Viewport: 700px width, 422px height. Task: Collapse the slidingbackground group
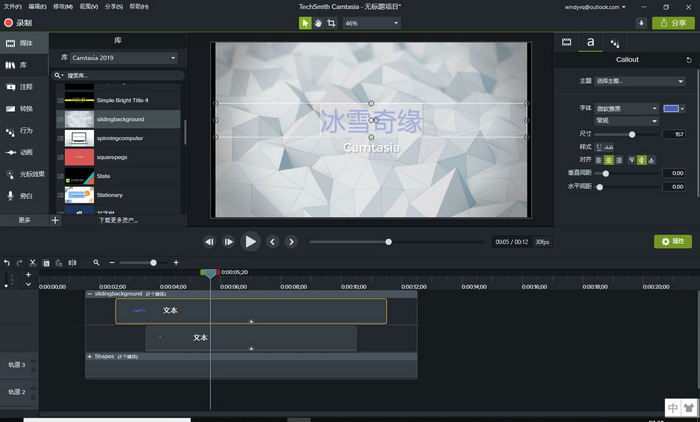[90, 294]
